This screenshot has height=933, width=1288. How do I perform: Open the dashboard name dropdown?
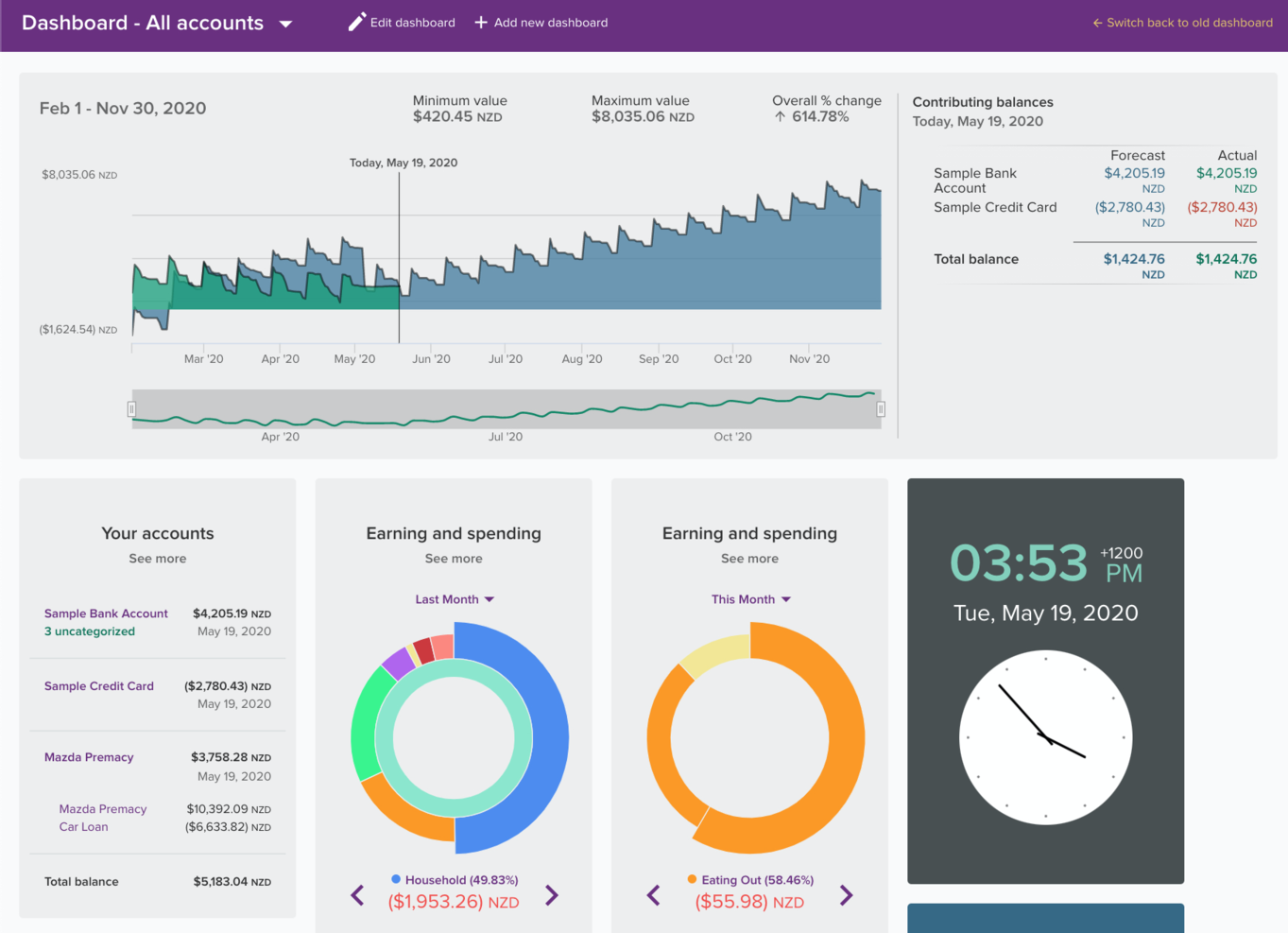click(286, 22)
